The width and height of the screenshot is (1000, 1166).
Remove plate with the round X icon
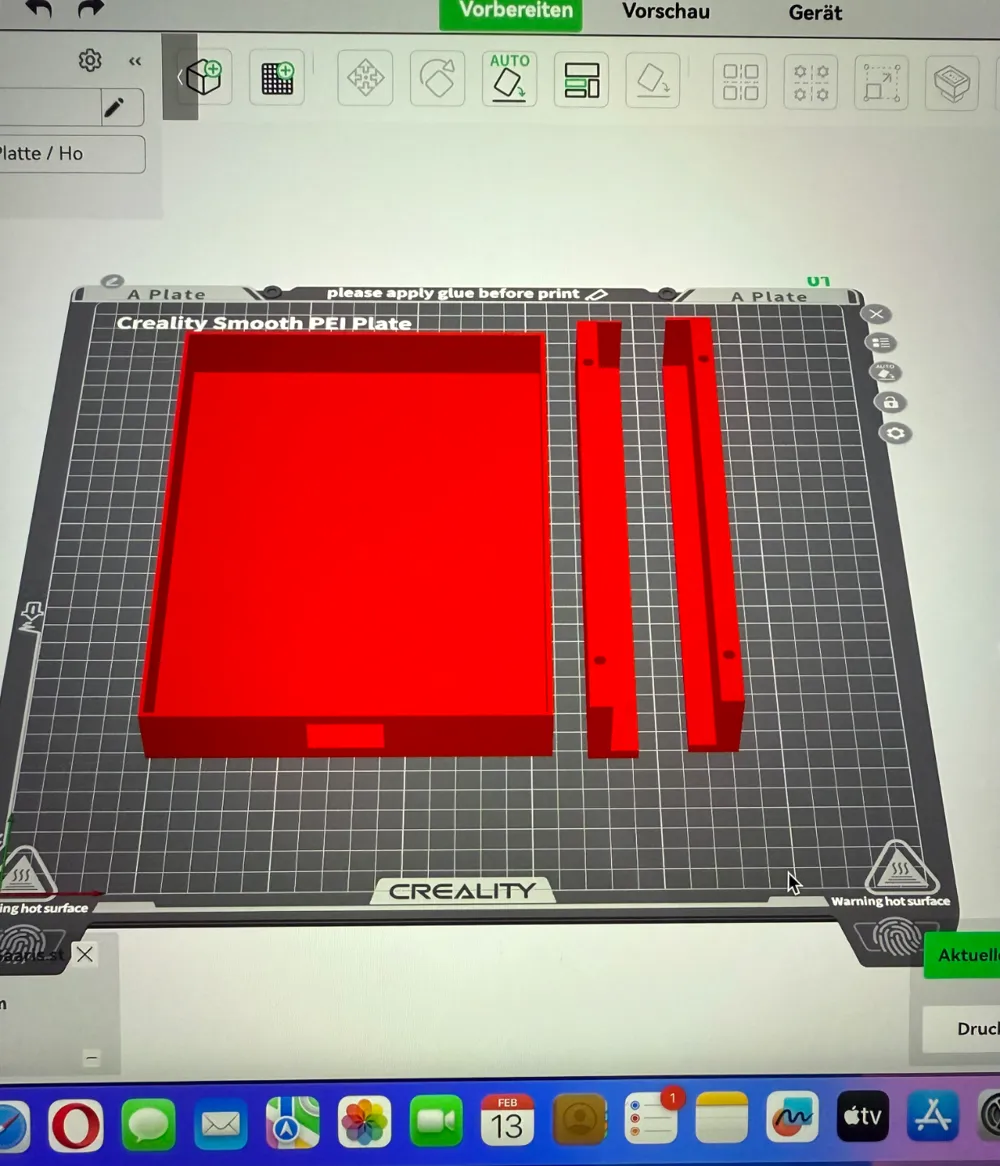[x=877, y=314]
